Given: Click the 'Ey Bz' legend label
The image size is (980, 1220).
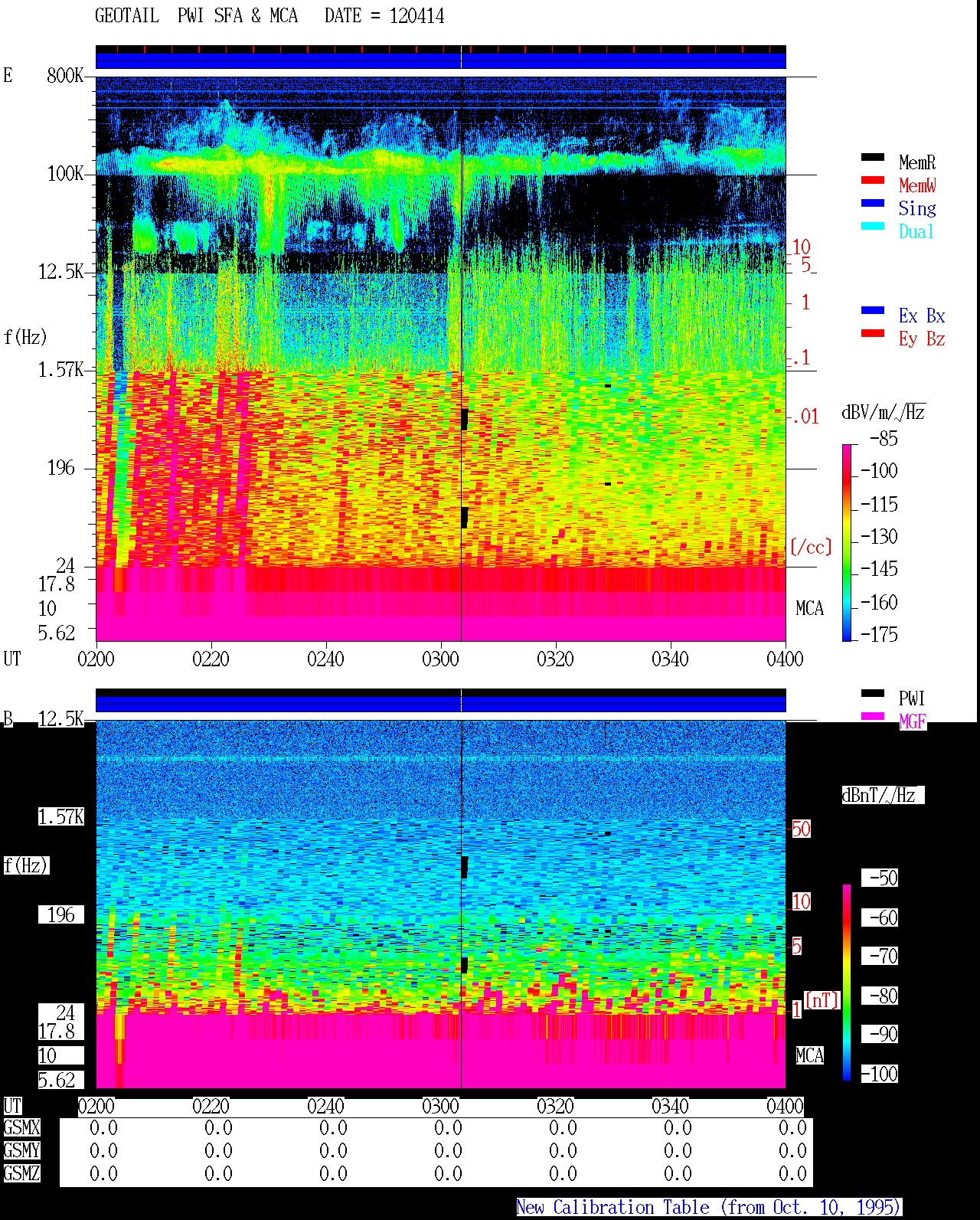Looking at the screenshot, I should (x=922, y=339).
